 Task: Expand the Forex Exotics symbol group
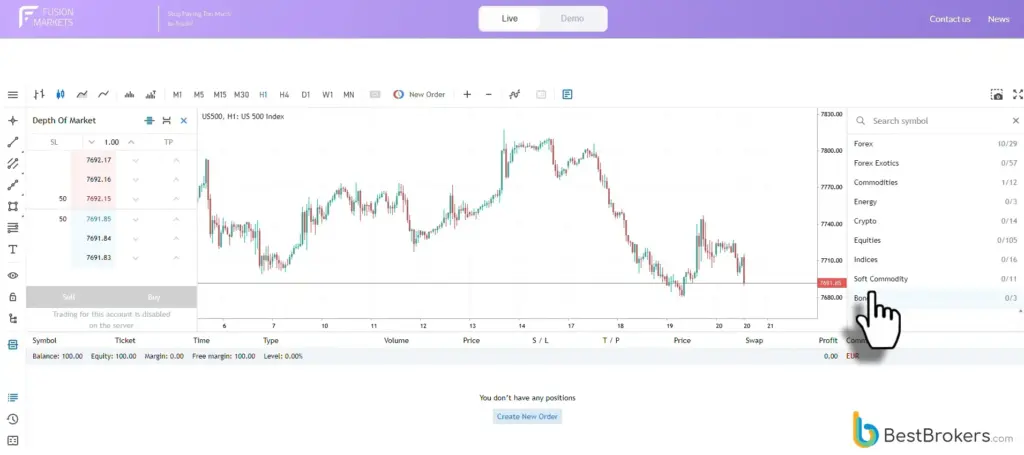(x=935, y=163)
